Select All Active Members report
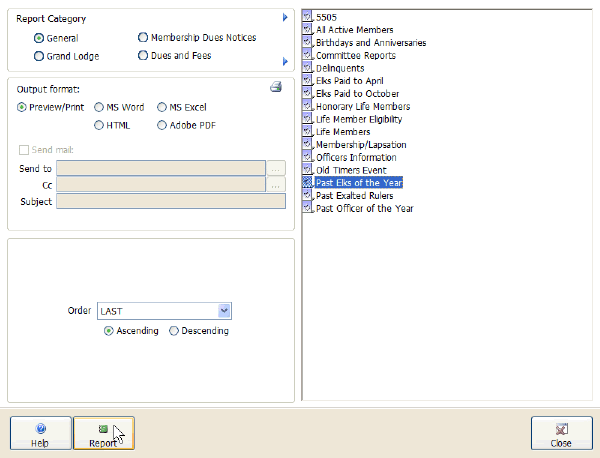The width and height of the screenshot is (600, 458). [x=353, y=30]
